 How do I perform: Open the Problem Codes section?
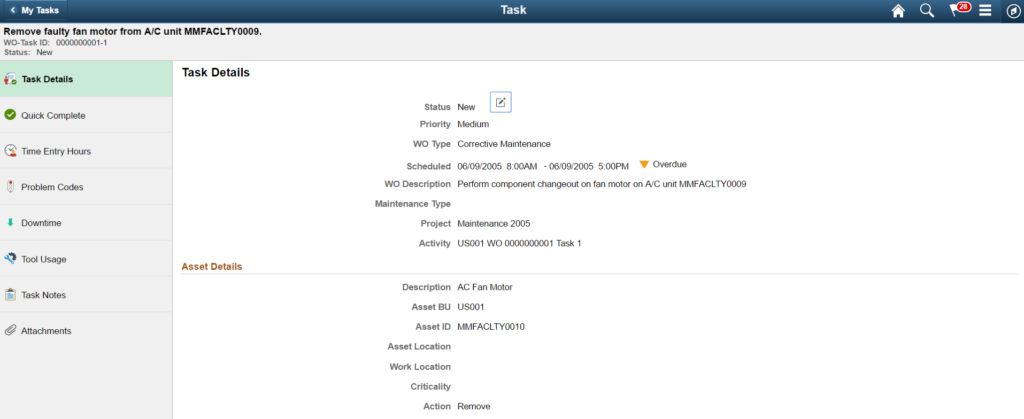(x=52, y=187)
